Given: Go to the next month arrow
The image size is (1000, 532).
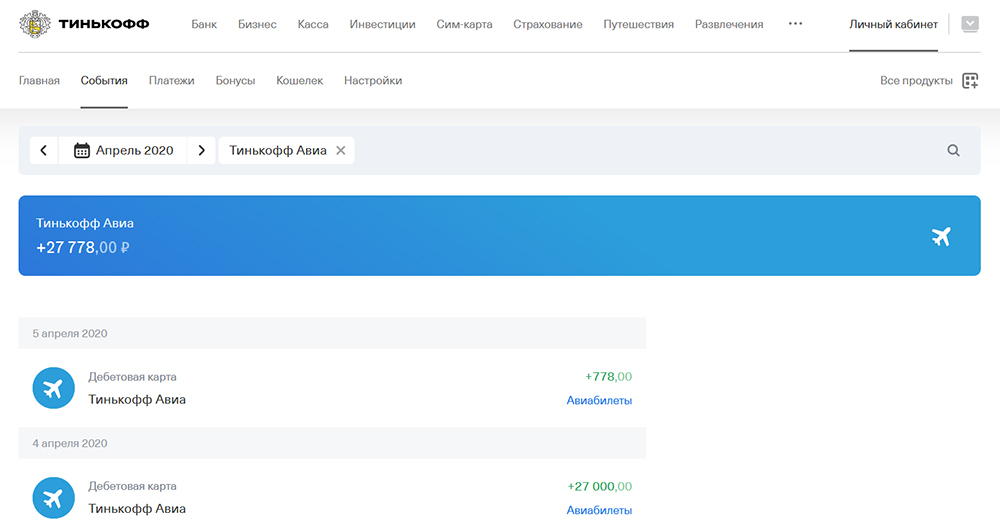Looking at the screenshot, I should click(x=202, y=151).
